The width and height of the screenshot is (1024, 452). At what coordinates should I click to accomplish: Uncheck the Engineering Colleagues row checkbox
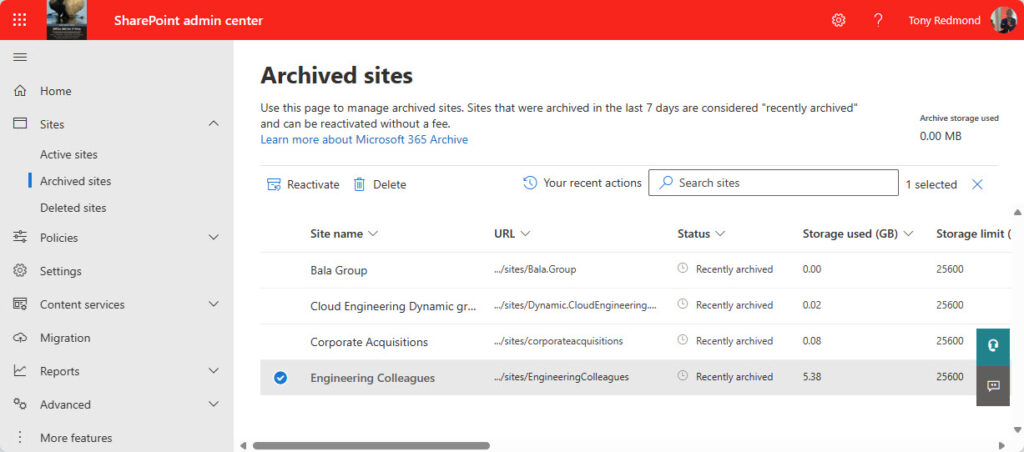[x=280, y=378]
